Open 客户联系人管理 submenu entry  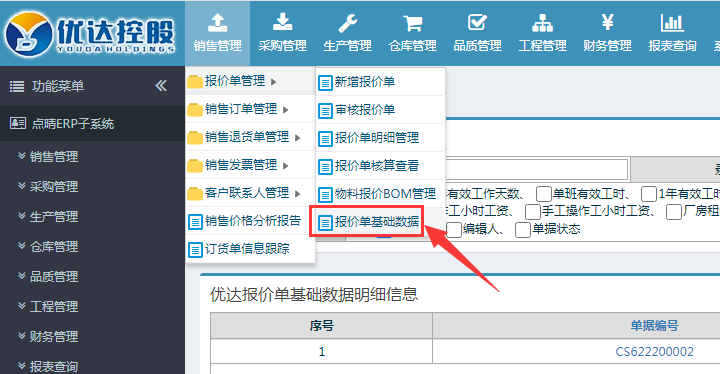pos(250,193)
